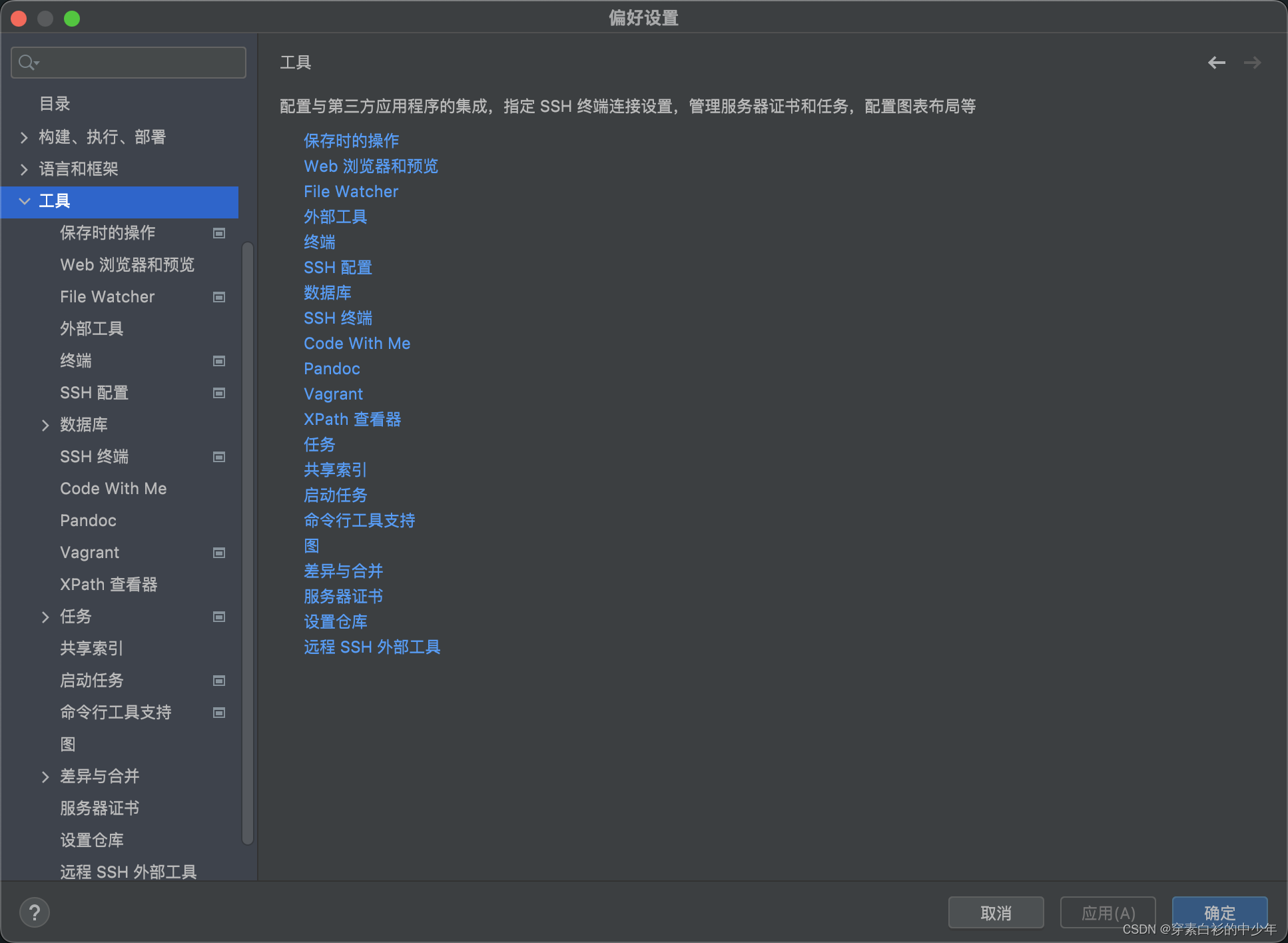This screenshot has width=1288, height=943.
Task: Click the square indicator icon next to 保存时的操作
Action: click(x=218, y=232)
